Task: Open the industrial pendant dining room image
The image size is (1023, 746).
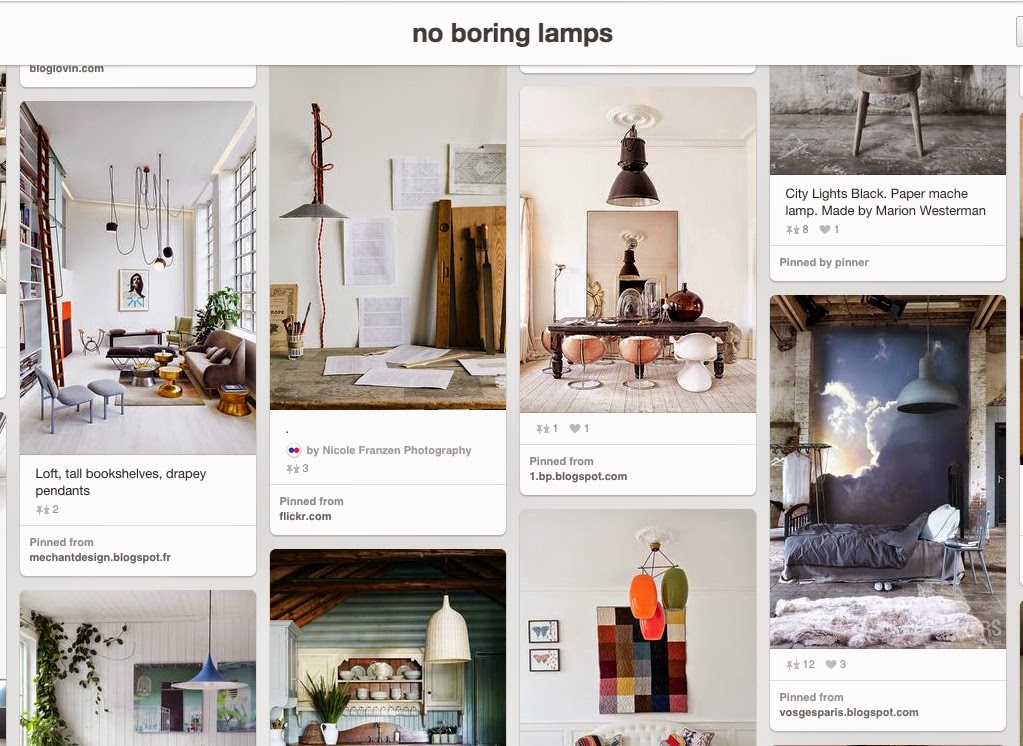Action: tap(638, 250)
